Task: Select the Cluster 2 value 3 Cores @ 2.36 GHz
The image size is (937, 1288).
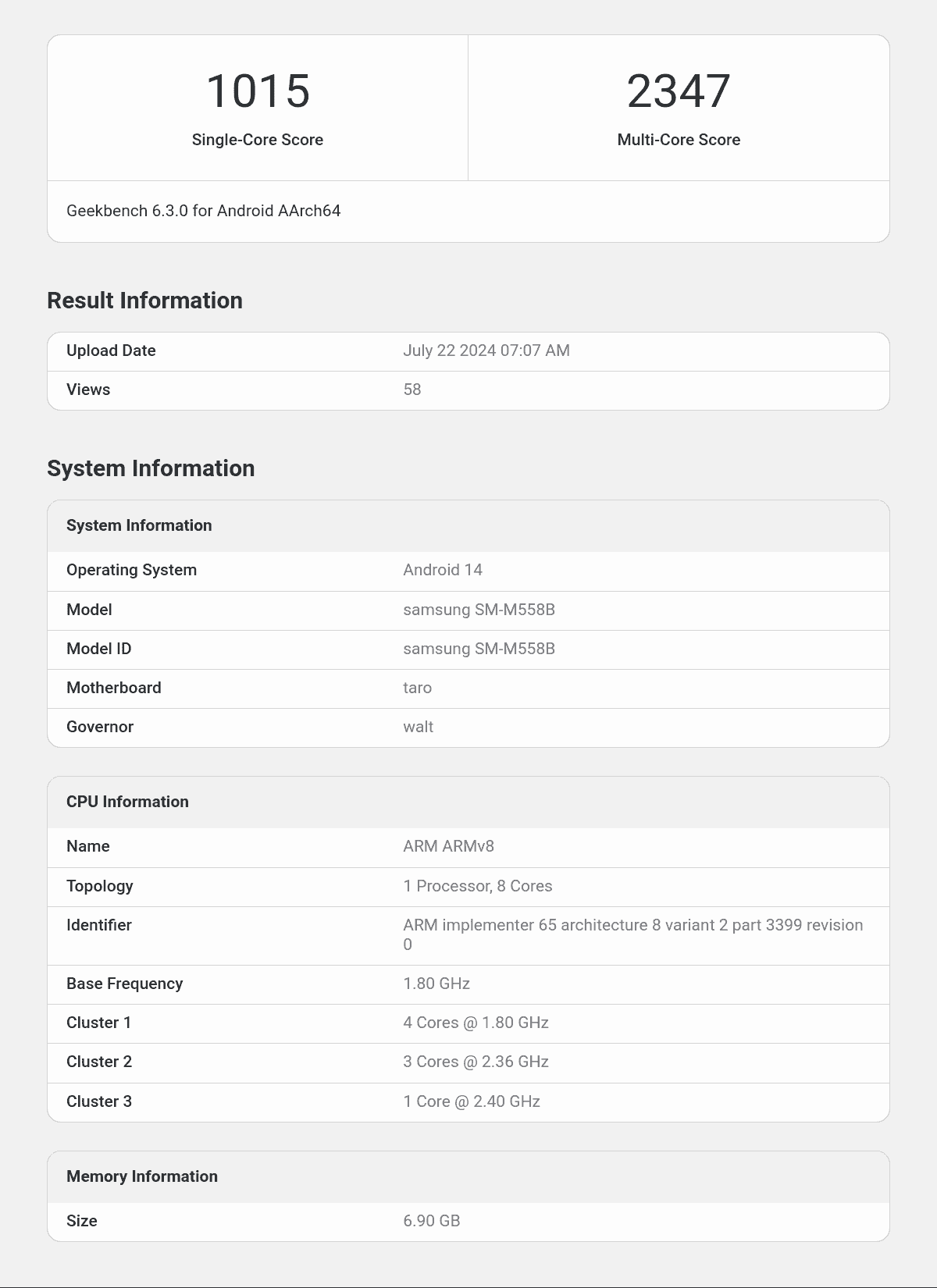Action: pos(476,1062)
